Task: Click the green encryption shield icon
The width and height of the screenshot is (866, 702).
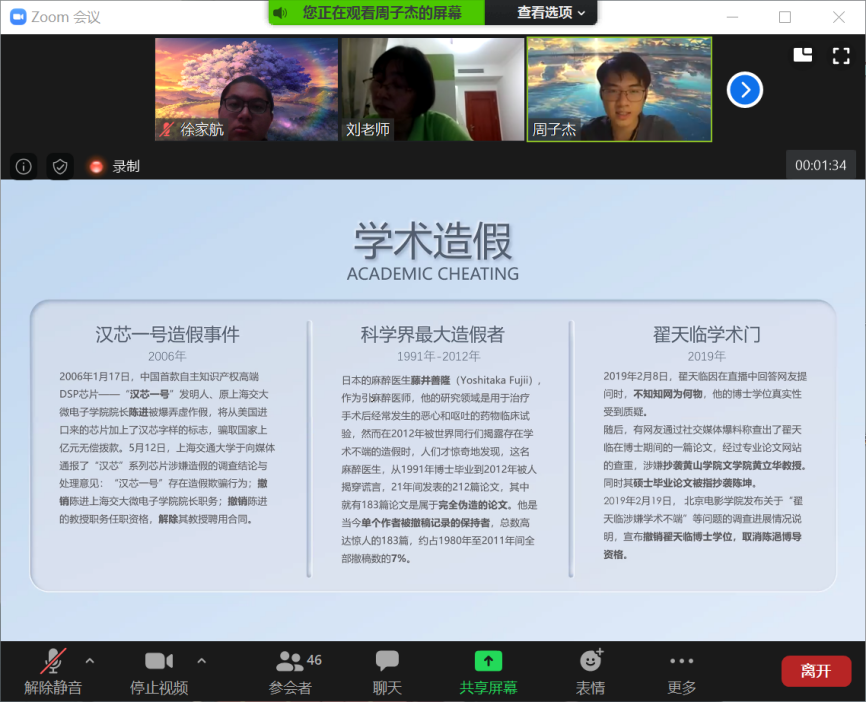Action: pyautogui.click(x=60, y=166)
